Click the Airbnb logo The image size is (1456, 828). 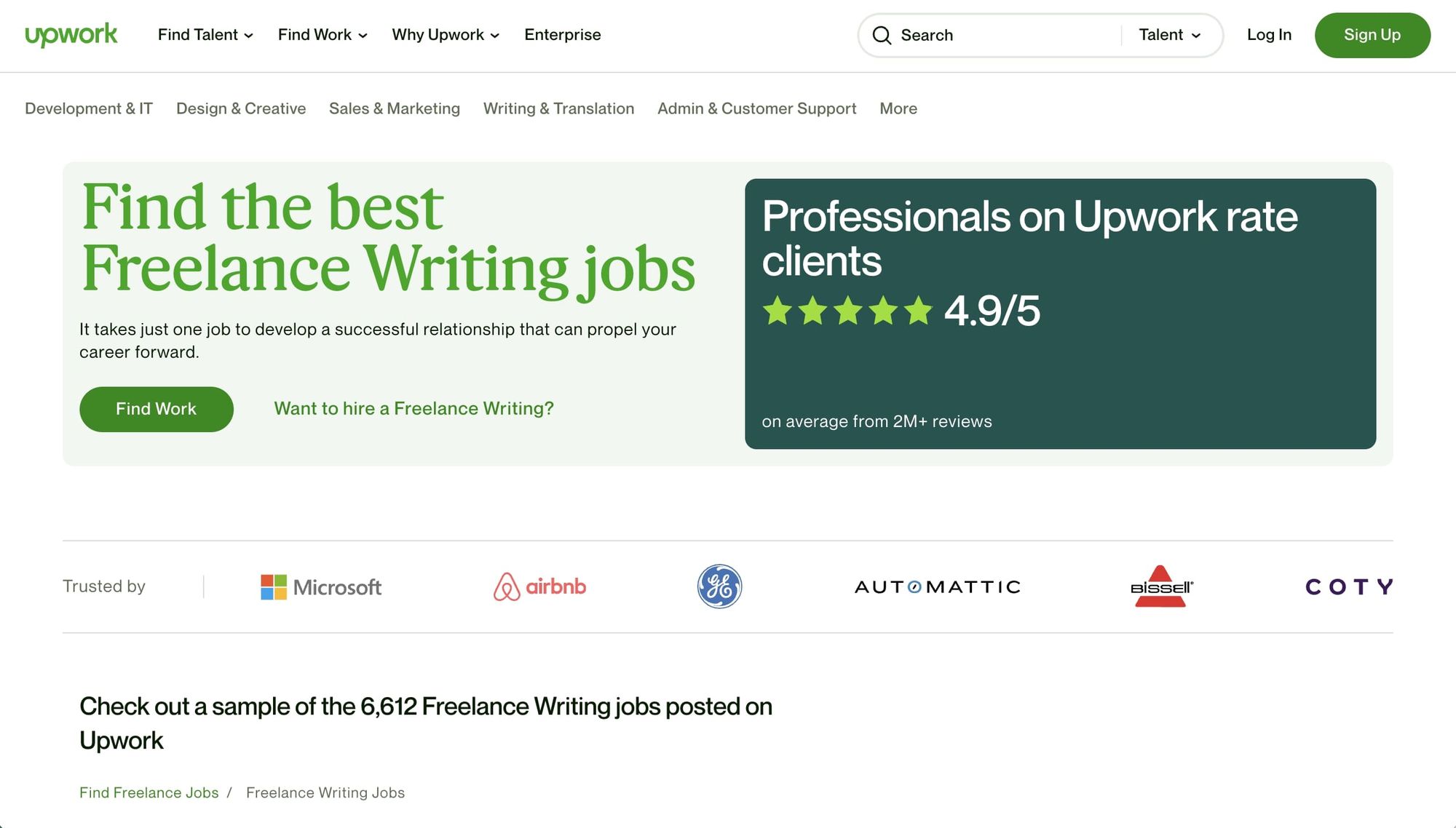pos(540,586)
